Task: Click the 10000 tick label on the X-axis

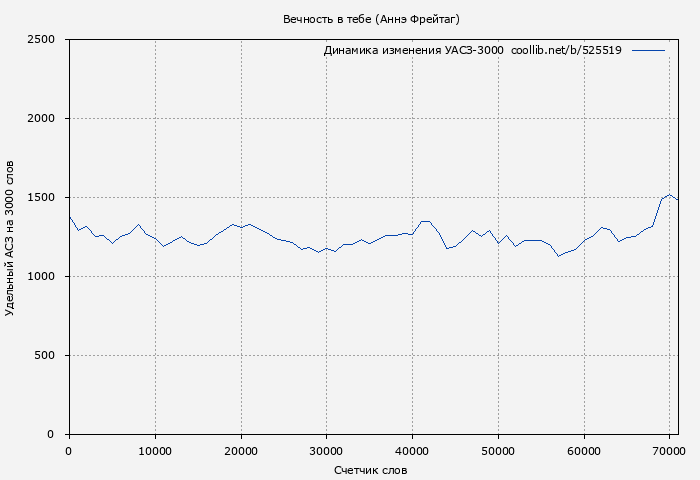Action: (154, 451)
